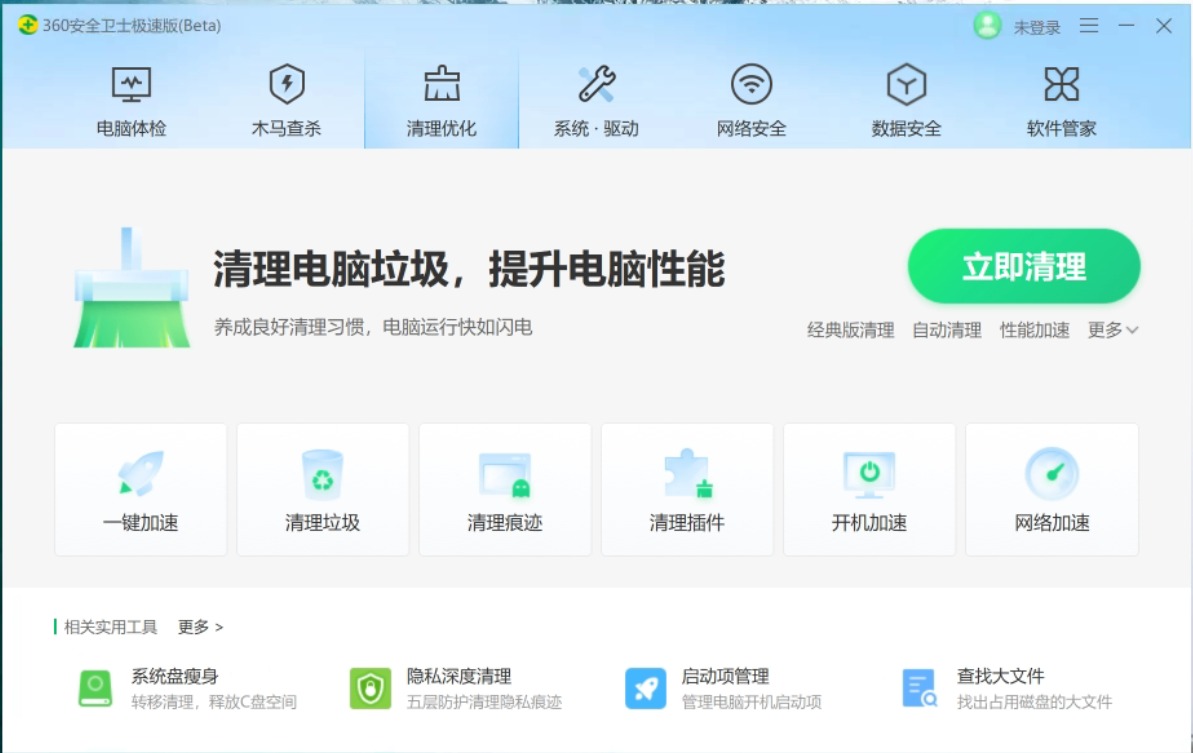
Task: Switch to the 数据安全 tab label
Action: coord(906,129)
